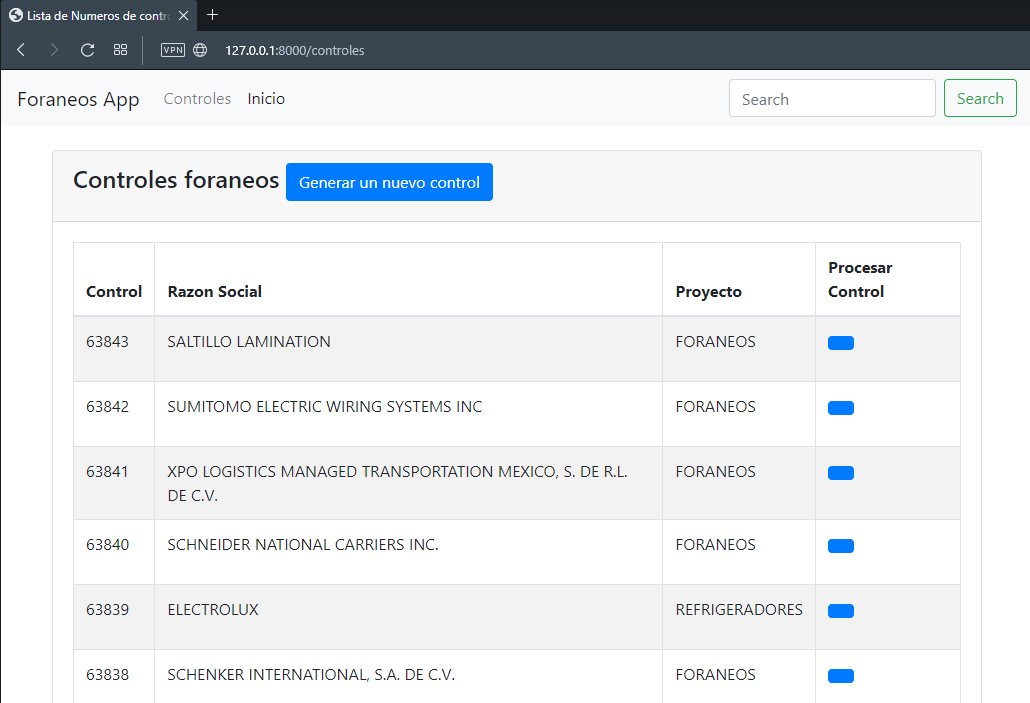Go to Inicio in navbar

pos(266,99)
